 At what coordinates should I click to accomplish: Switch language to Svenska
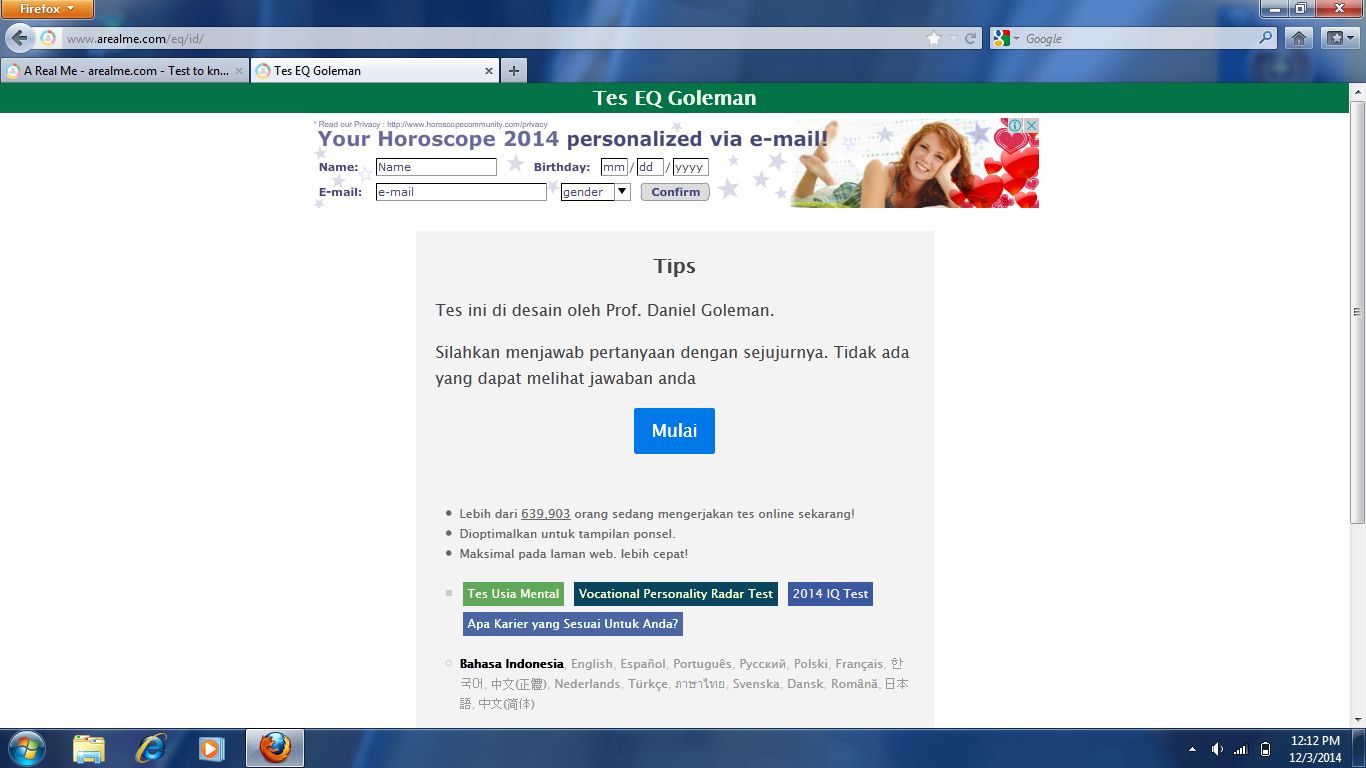756,684
